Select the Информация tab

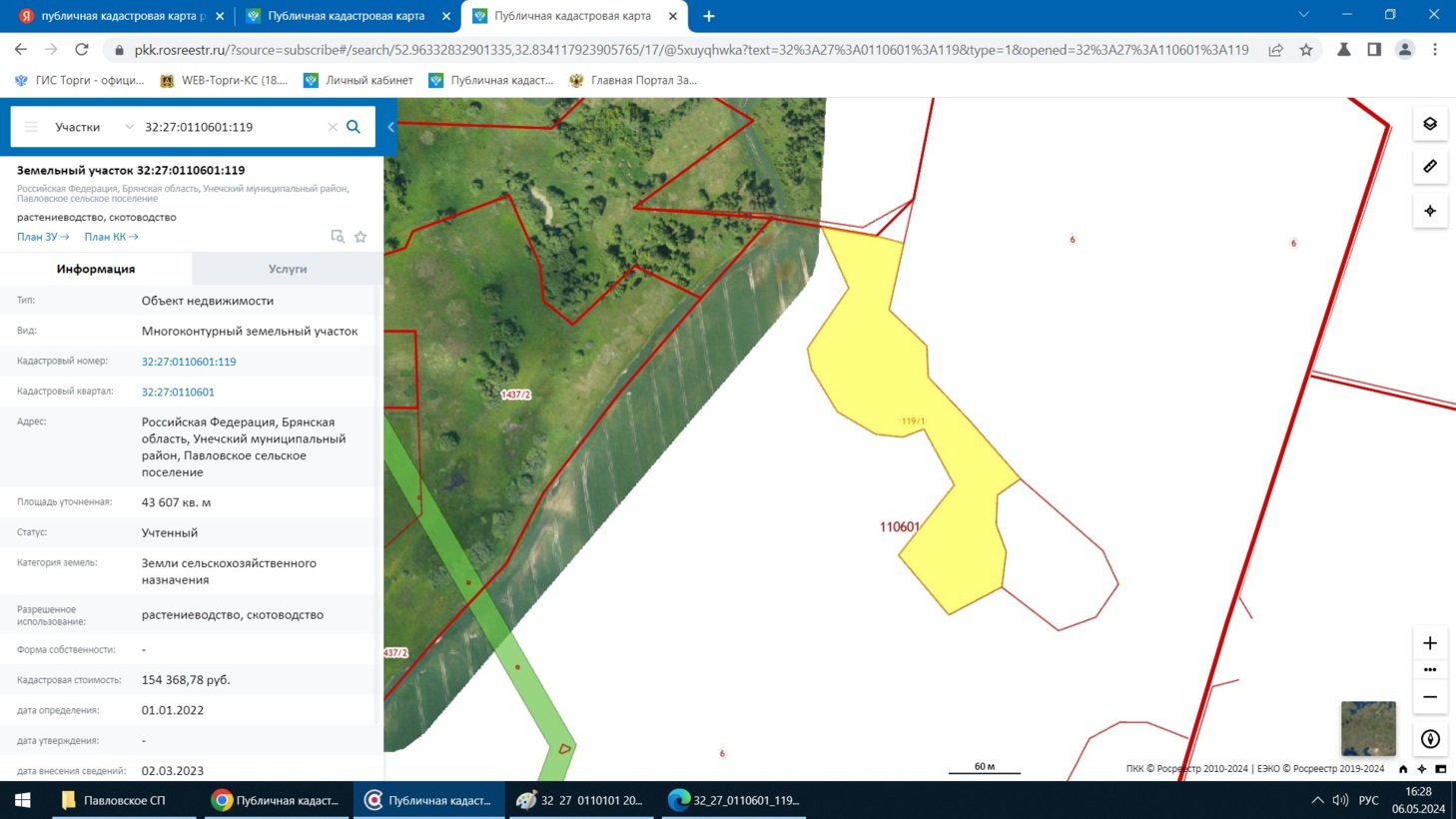coord(96,269)
